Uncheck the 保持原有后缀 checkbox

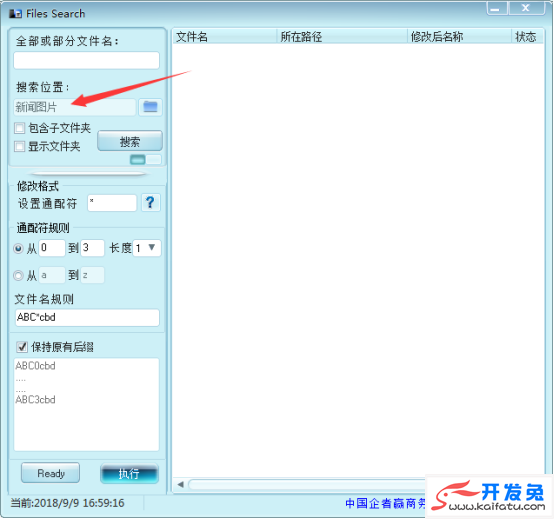point(22,347)
